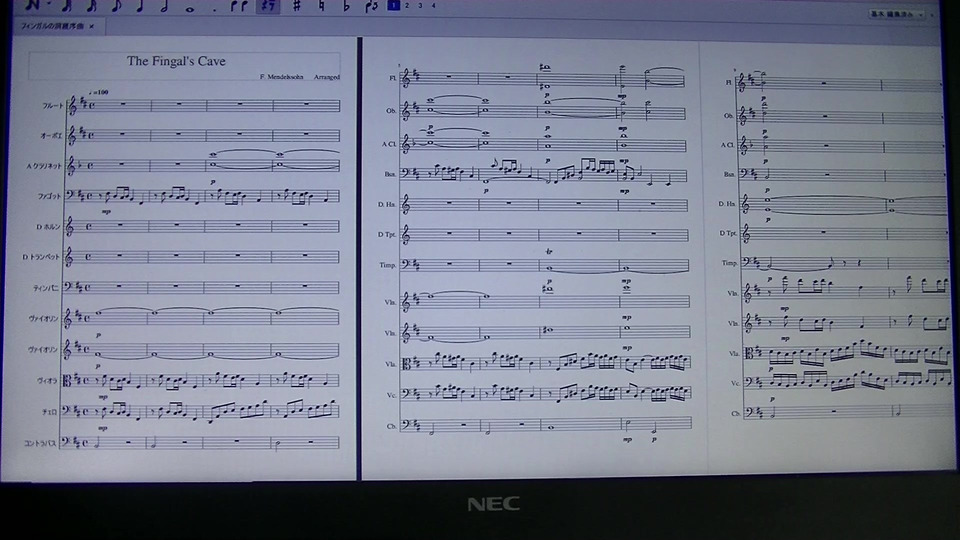Select the half note duration
The width and height of the screenshot is (960, 540).
164,6
